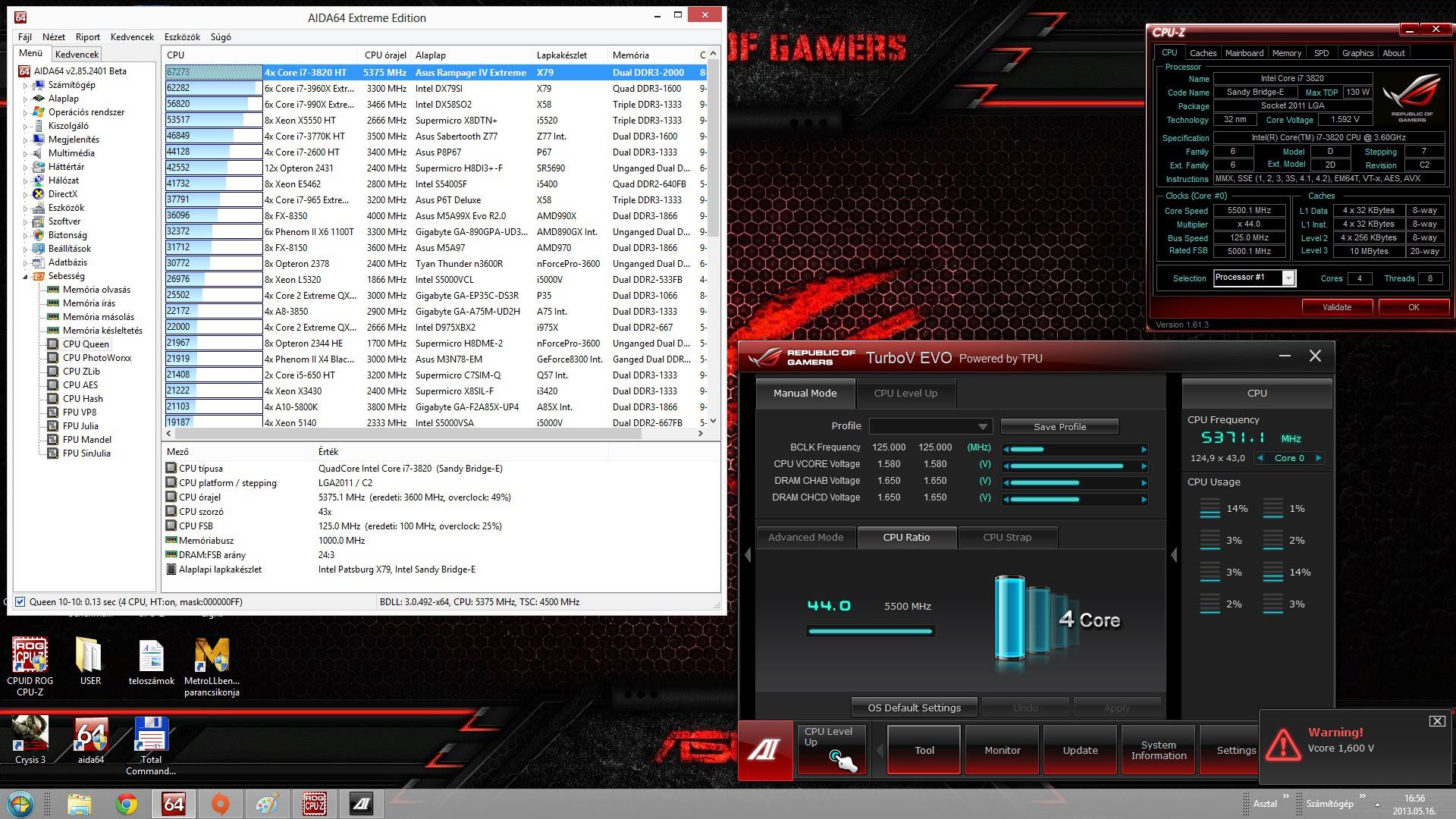Screen dimensions: 1456x819
Task: Click AI Suite logo button
Action: pyautogui.click(x=765, y=750)
